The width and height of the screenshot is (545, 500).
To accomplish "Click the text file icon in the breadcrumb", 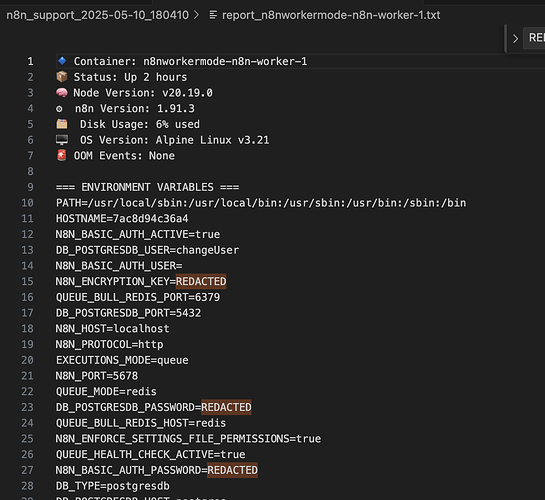I will click(x=213, y=15).
